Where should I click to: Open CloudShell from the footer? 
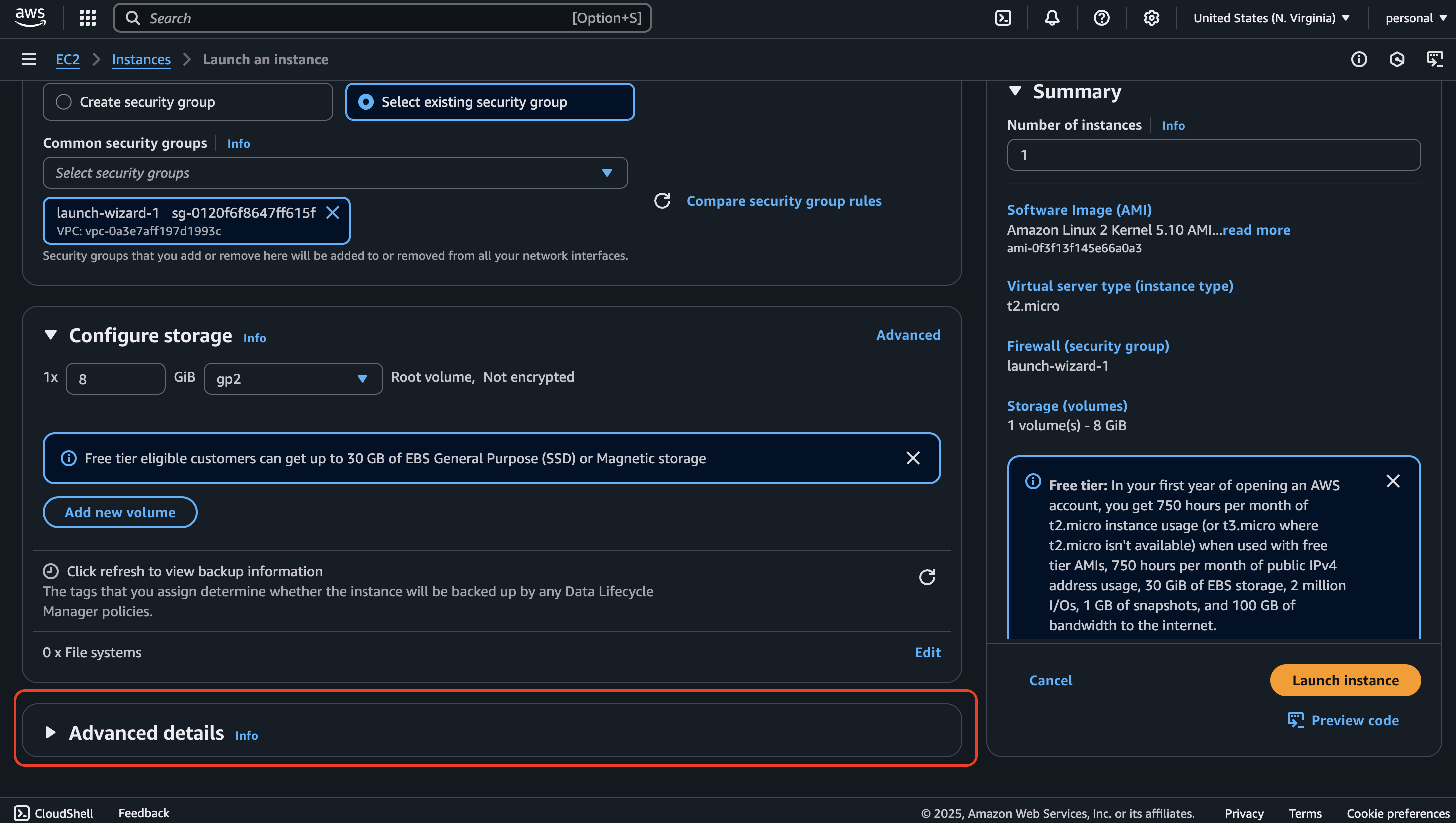tap(54, 813)
